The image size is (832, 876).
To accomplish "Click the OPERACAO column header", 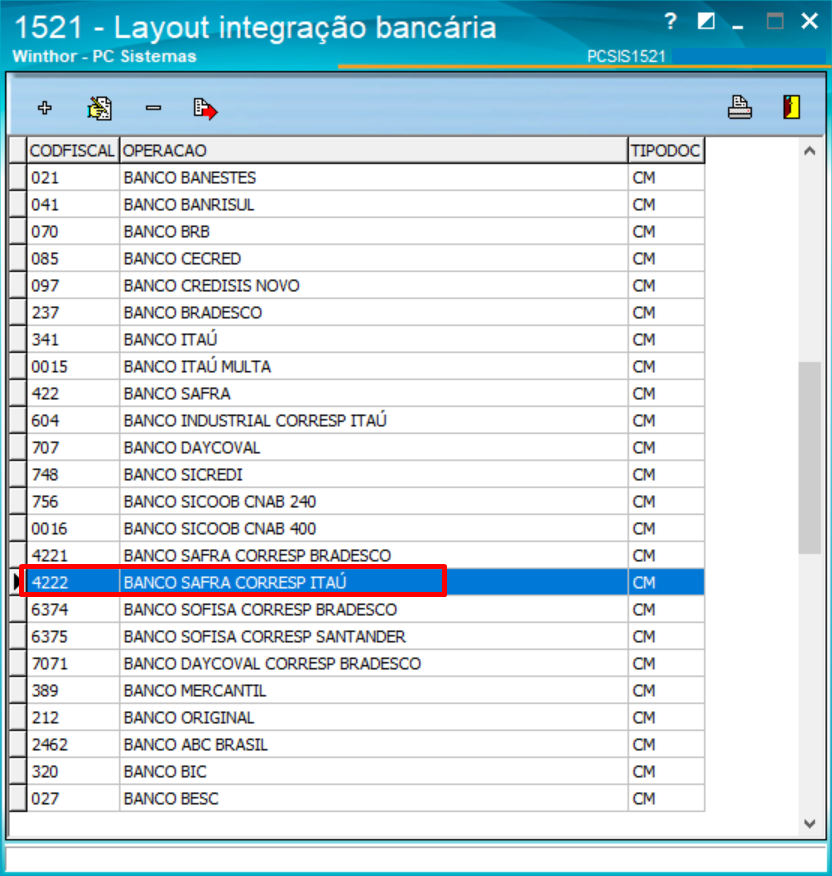I will pyautogui.click(x=373, y=150).
